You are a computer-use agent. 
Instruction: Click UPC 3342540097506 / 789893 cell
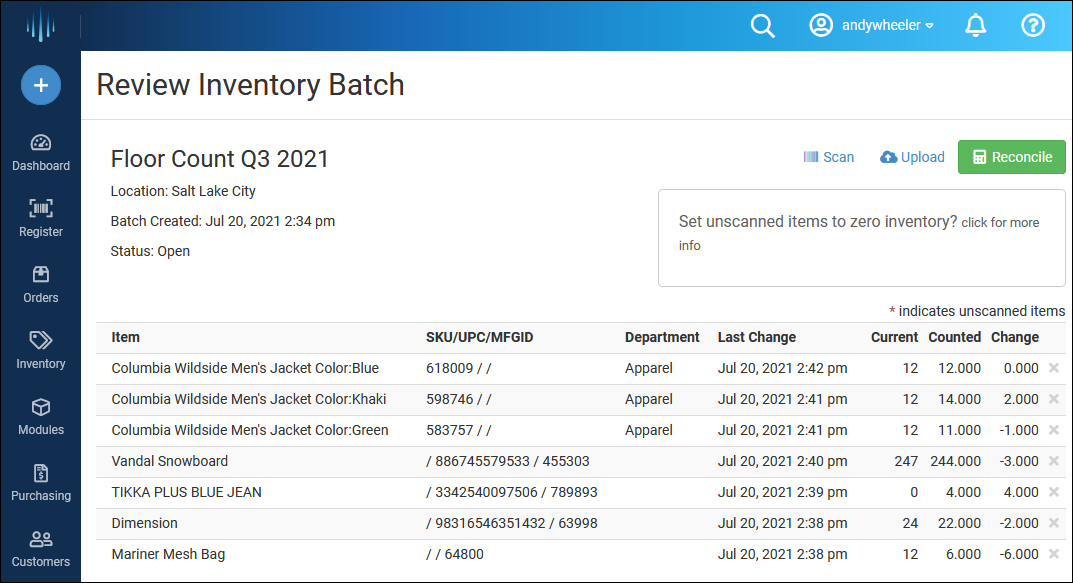pos(512,492)
